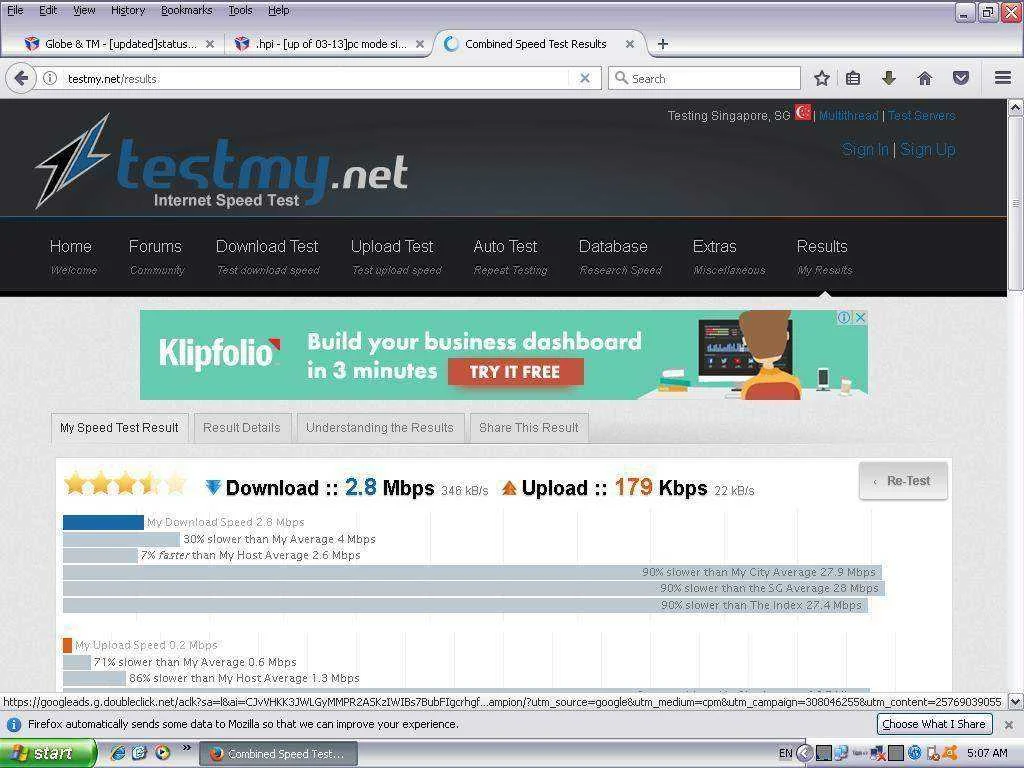
Task: Open a new tab with plus button
Action: [662, 44]
